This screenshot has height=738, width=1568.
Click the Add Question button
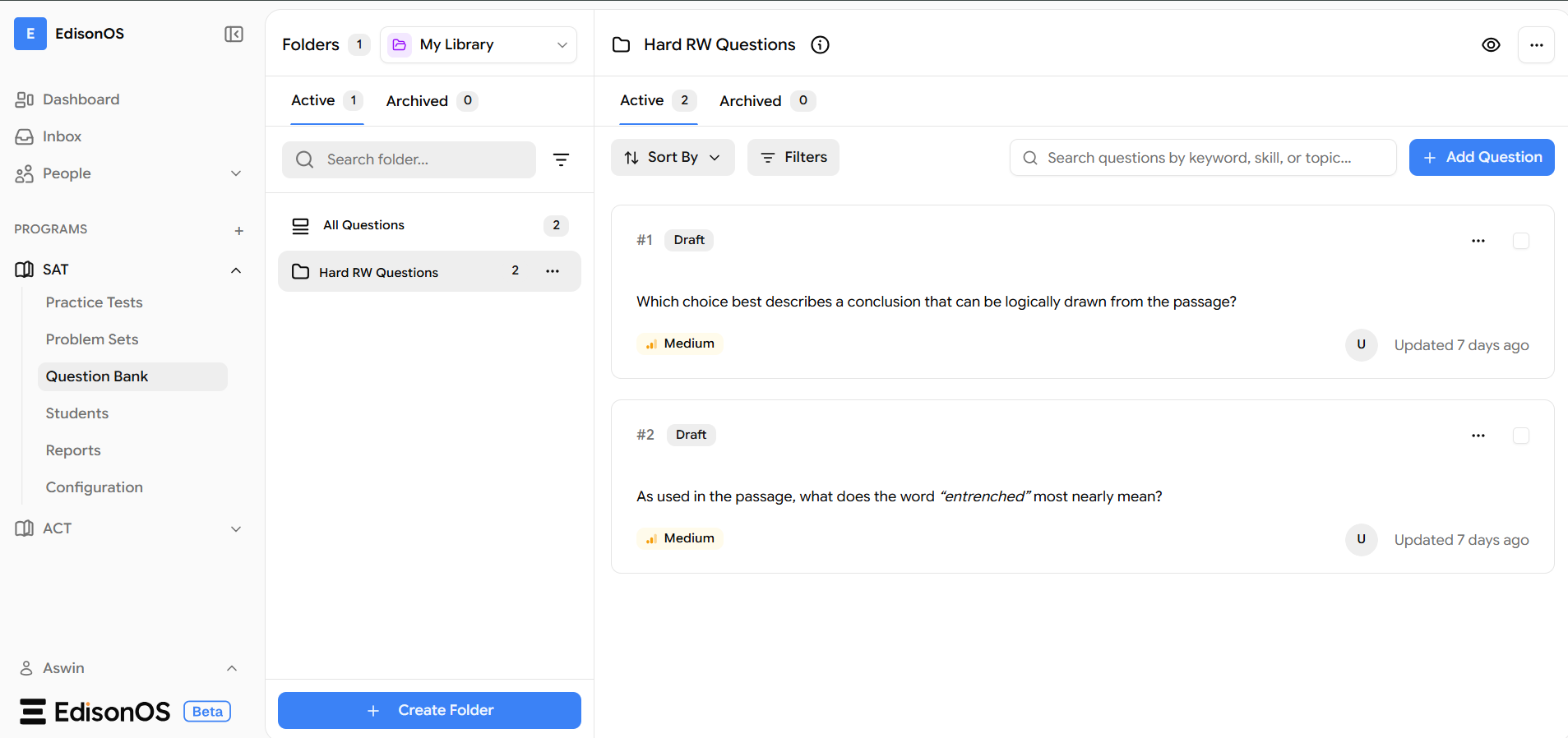[1481, 158]
